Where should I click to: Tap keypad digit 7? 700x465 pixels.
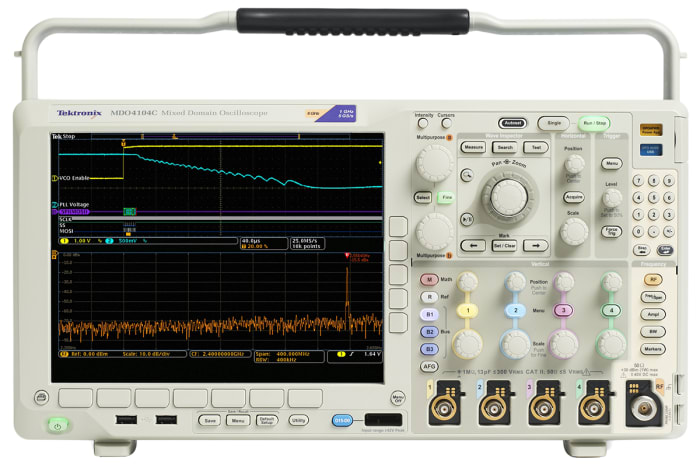[638, 180]
